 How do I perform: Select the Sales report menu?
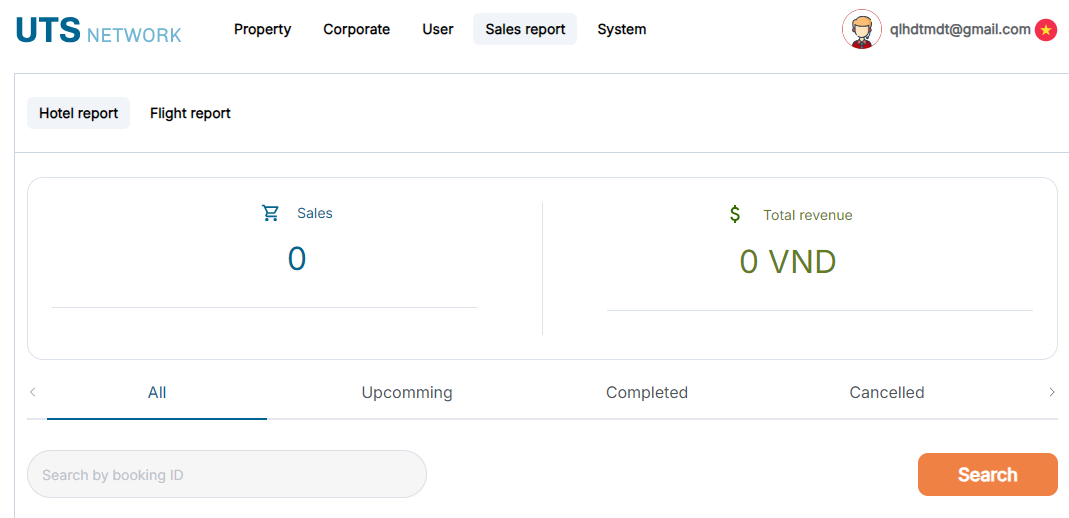525,29
